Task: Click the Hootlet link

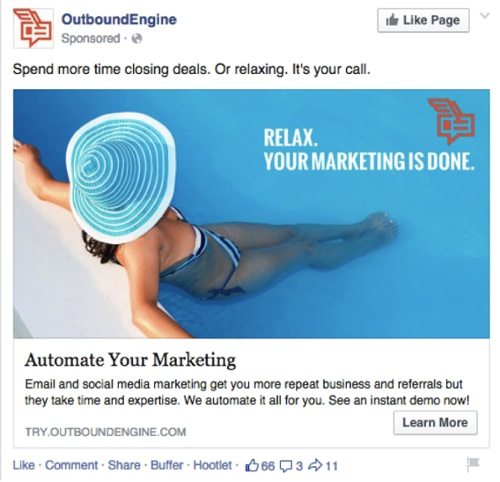Action: [212, 465]
